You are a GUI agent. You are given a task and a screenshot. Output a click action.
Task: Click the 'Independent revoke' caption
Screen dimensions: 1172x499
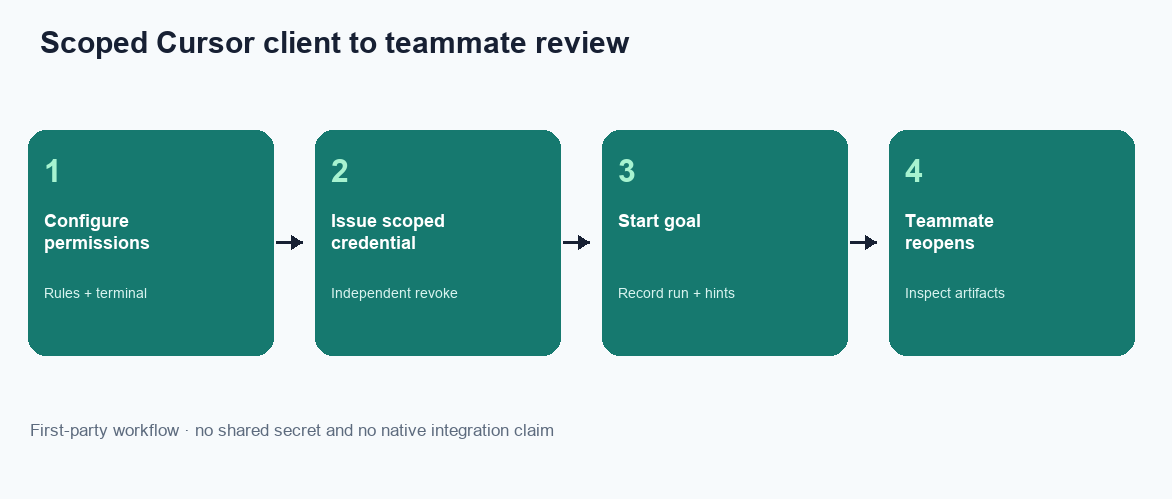(x=394, y=294)
